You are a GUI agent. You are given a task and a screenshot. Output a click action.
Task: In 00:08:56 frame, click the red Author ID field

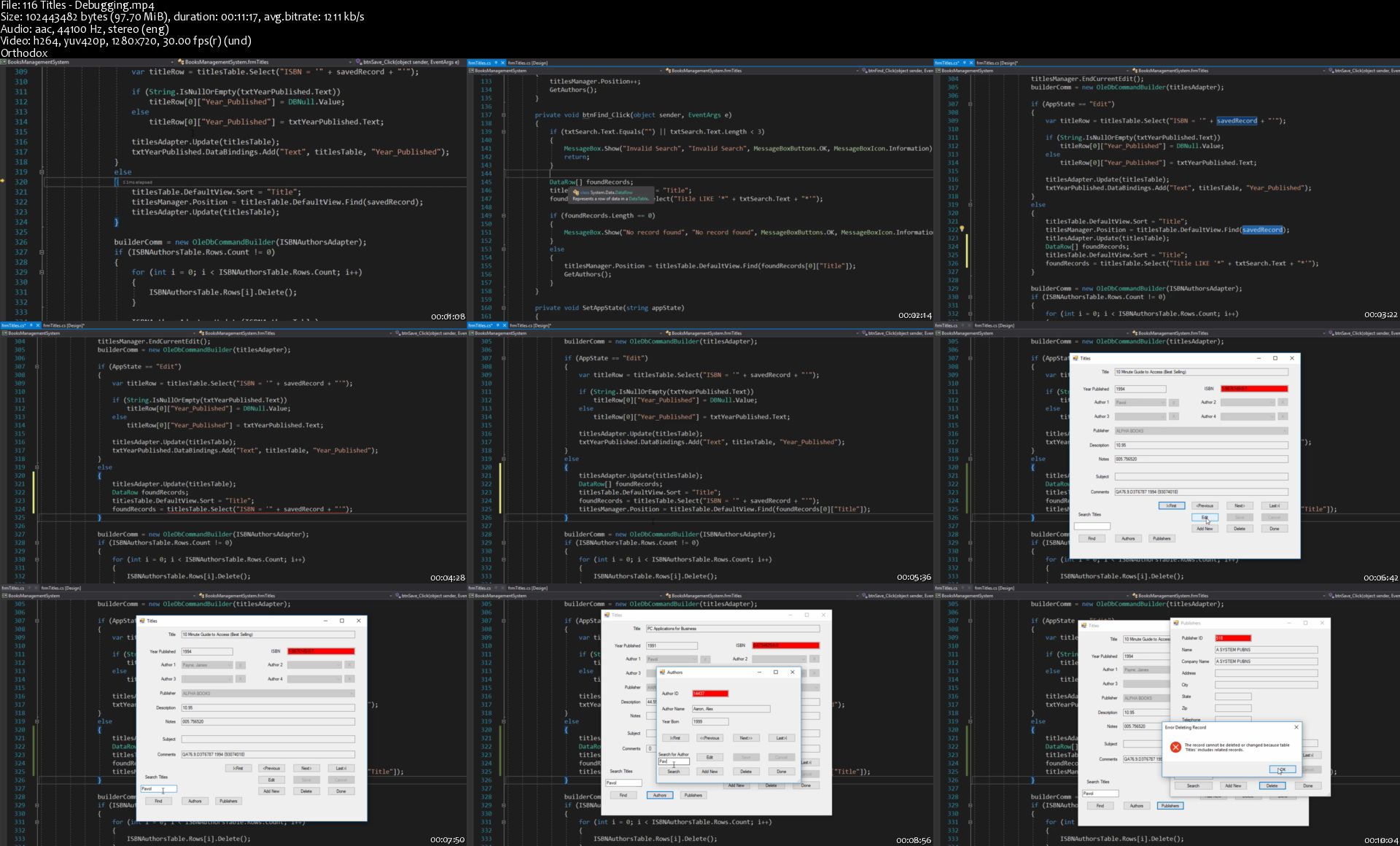(x=710, y=694)
